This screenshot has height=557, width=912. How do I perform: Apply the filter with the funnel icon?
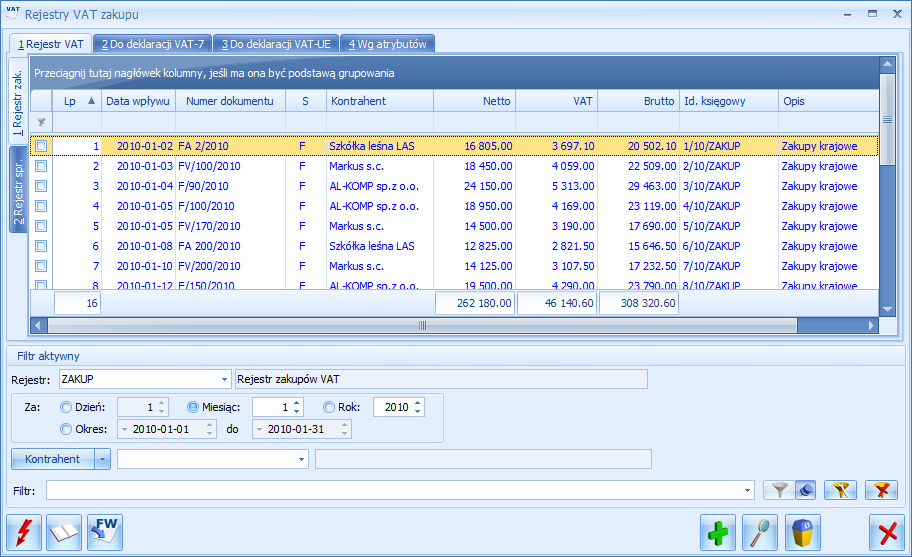point(780,491)
